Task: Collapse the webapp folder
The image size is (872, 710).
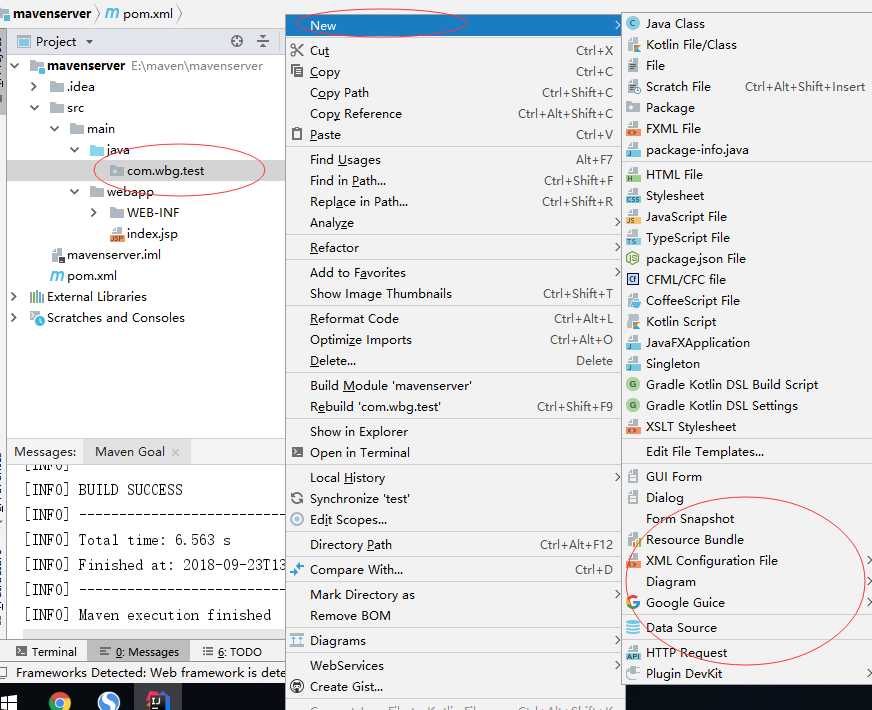Action: coord(75,192)
